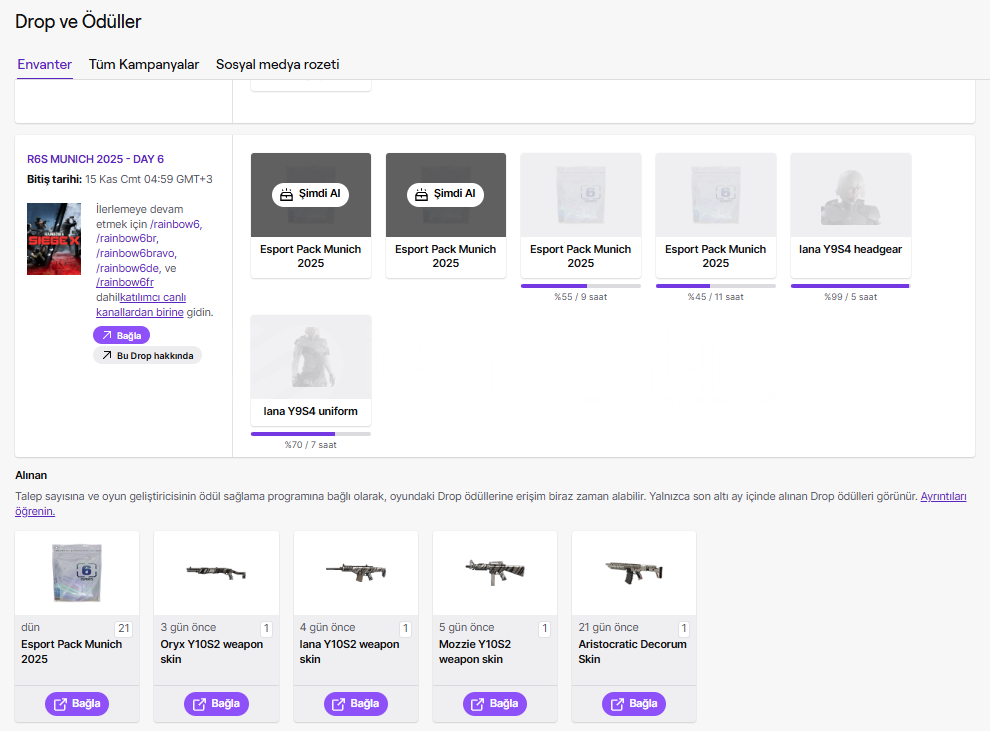This screenshot has height=731, width=990.
Task: Select the Envanter tab
Action: [x=44, y=65]
